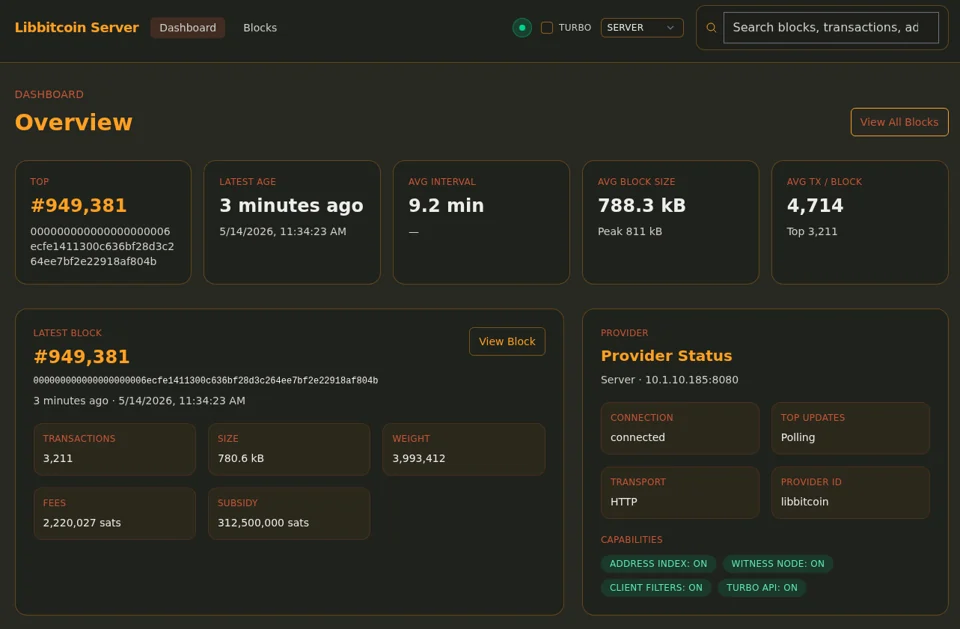The image size is (960, 629).
Task: Select the top block hash in TOP card
Action: (102, 246)
